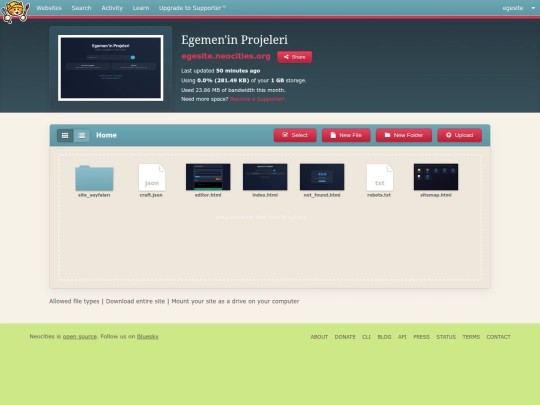
Task: Click the sitemap.html file name
Action: click(x=436, y=195)
